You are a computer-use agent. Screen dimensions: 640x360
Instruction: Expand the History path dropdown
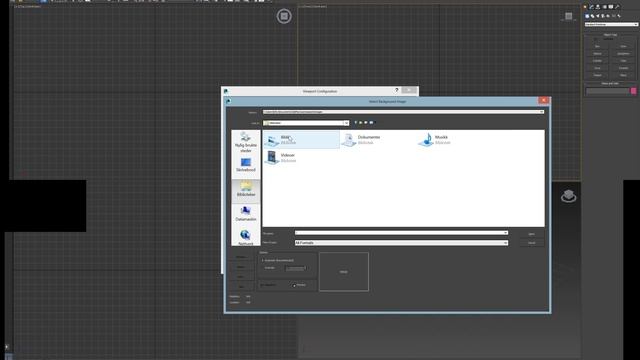(x=542, y=112)
